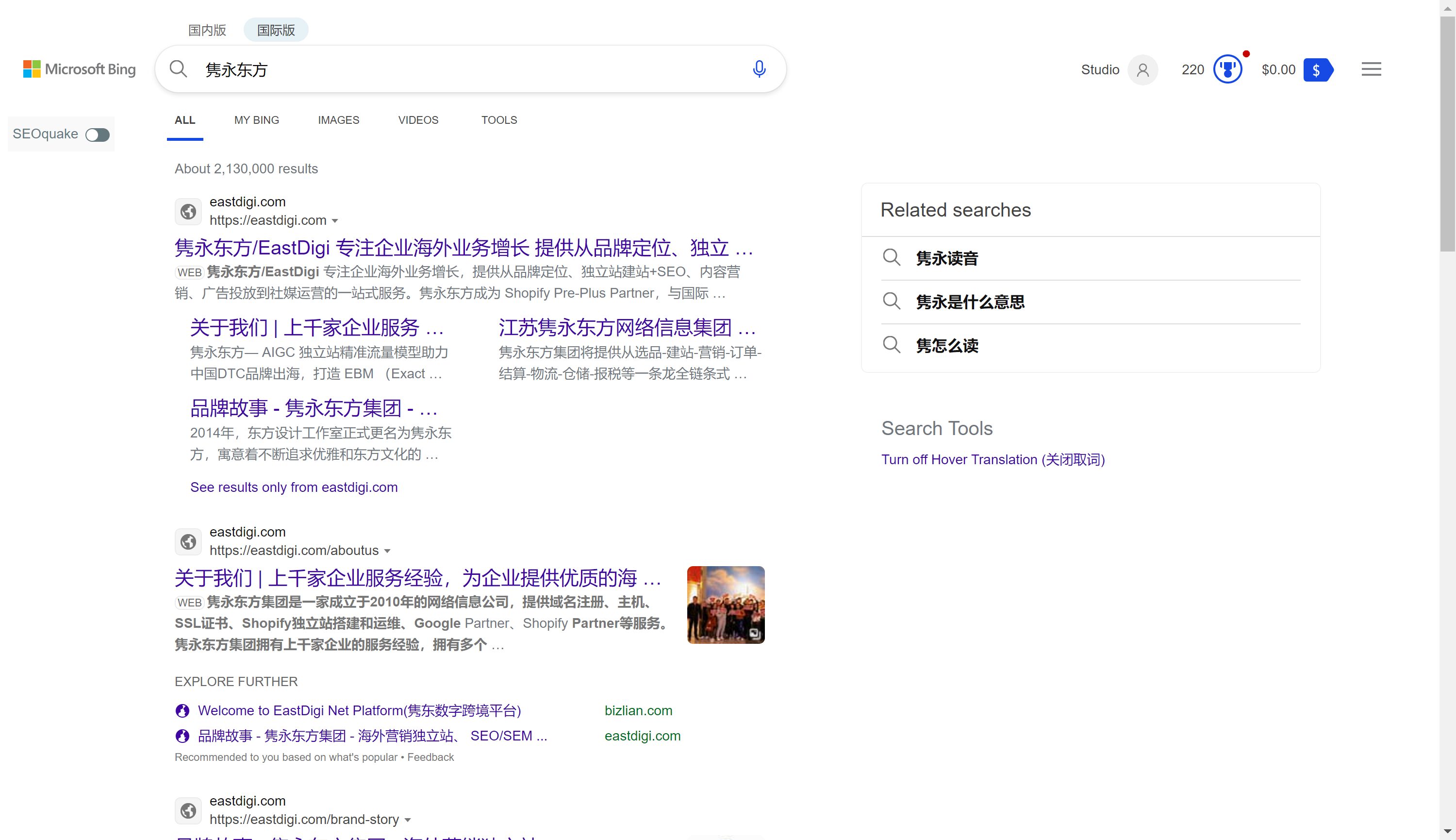Expand dropdown arrow beside eastdigi.com/brand-story URL
The image size is (1456, 840).
pyautogui.click(x=408, y=820)
